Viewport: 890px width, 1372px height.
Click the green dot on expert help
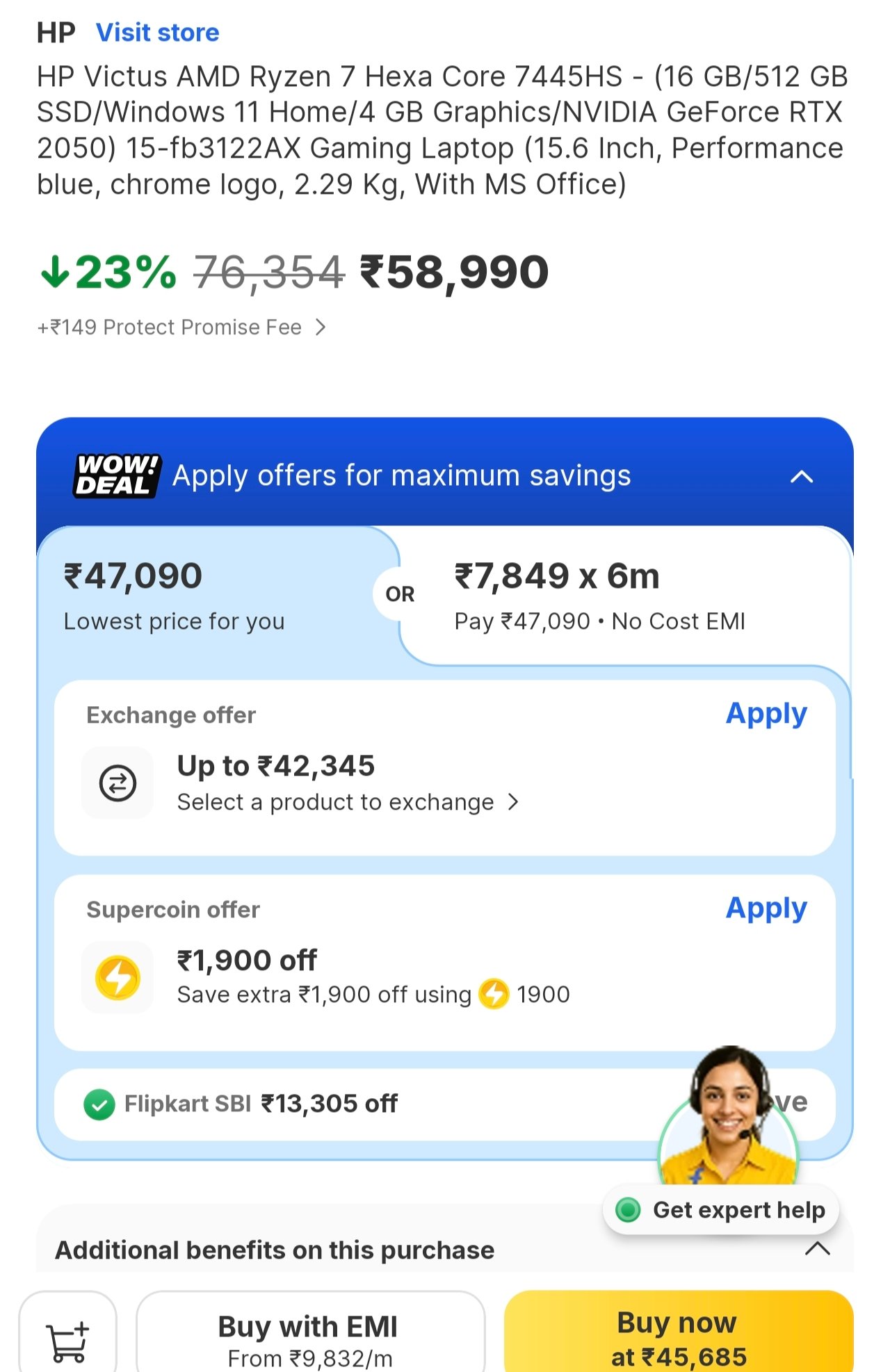point(628,1210)
